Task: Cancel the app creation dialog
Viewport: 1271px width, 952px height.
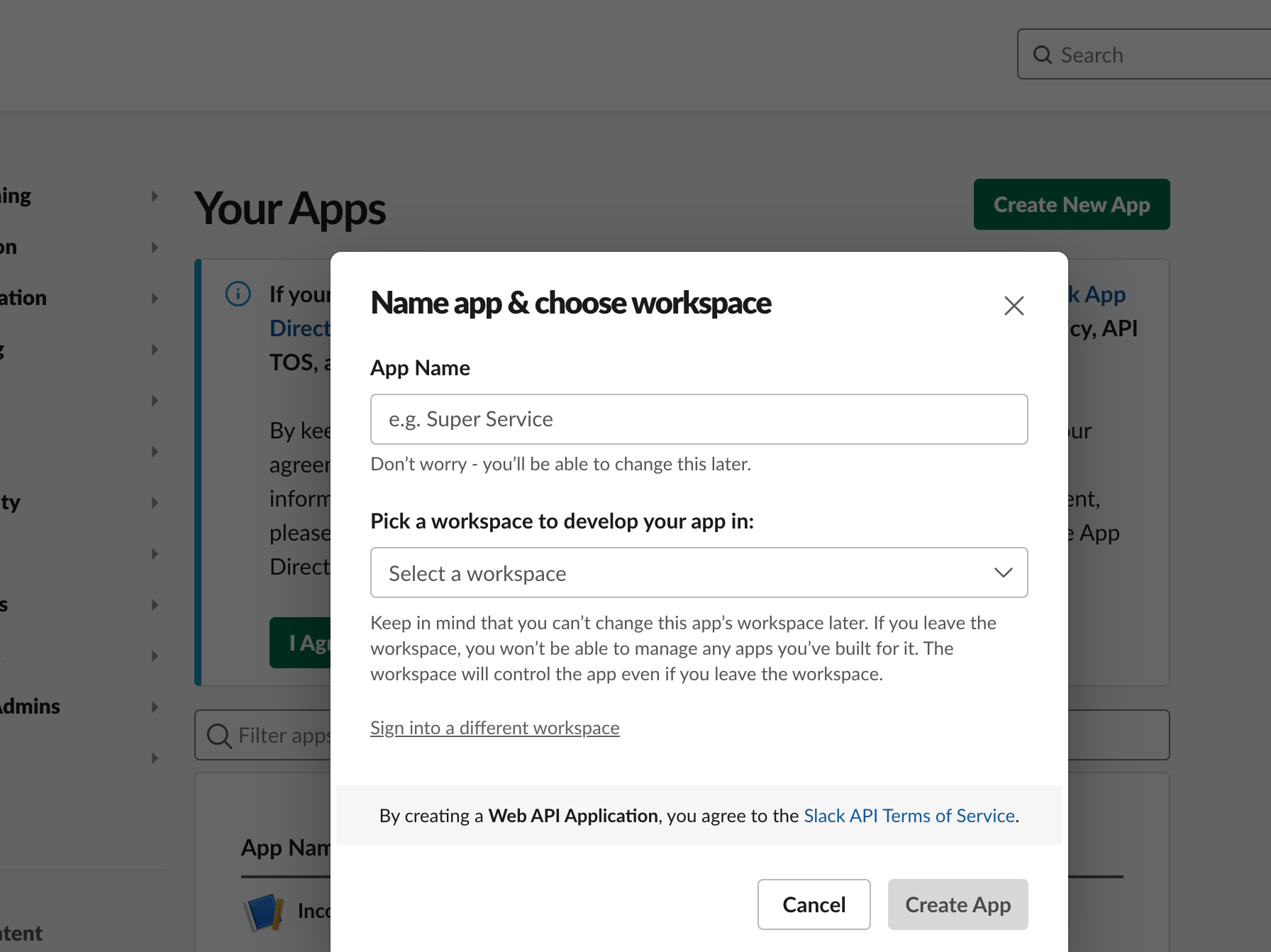Action: [x=814, y=904]
